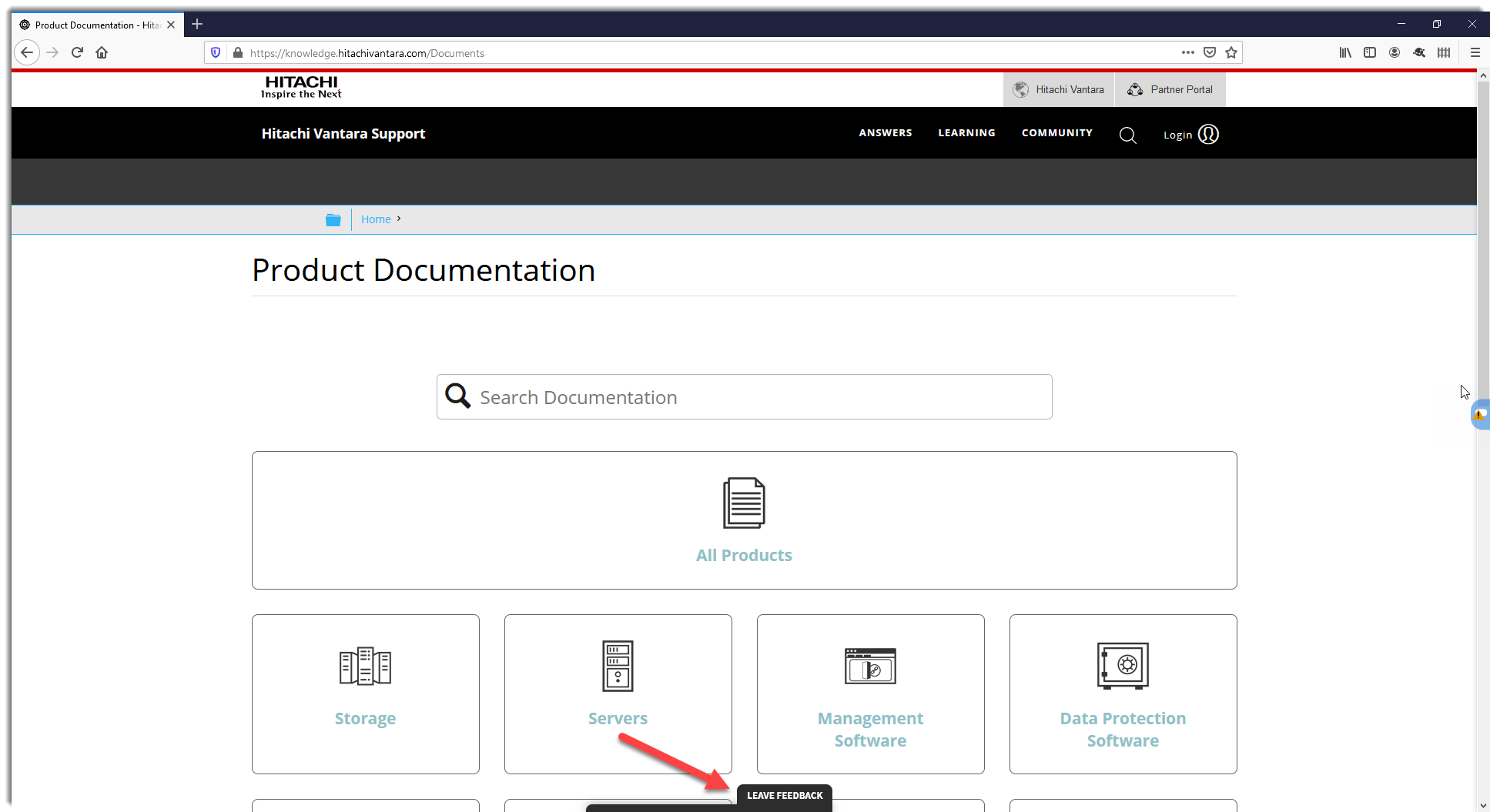Open the Storage category link
Viewport: 1490px width, 812px height.
click(x=365, y=718)
